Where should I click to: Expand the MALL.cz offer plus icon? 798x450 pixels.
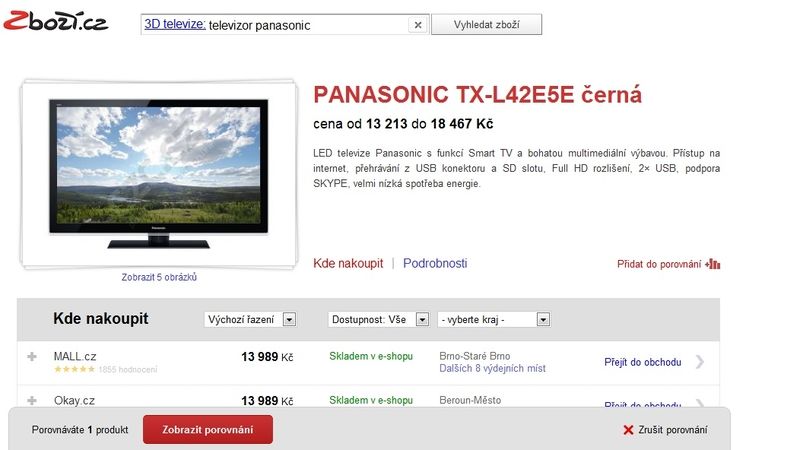32,356
